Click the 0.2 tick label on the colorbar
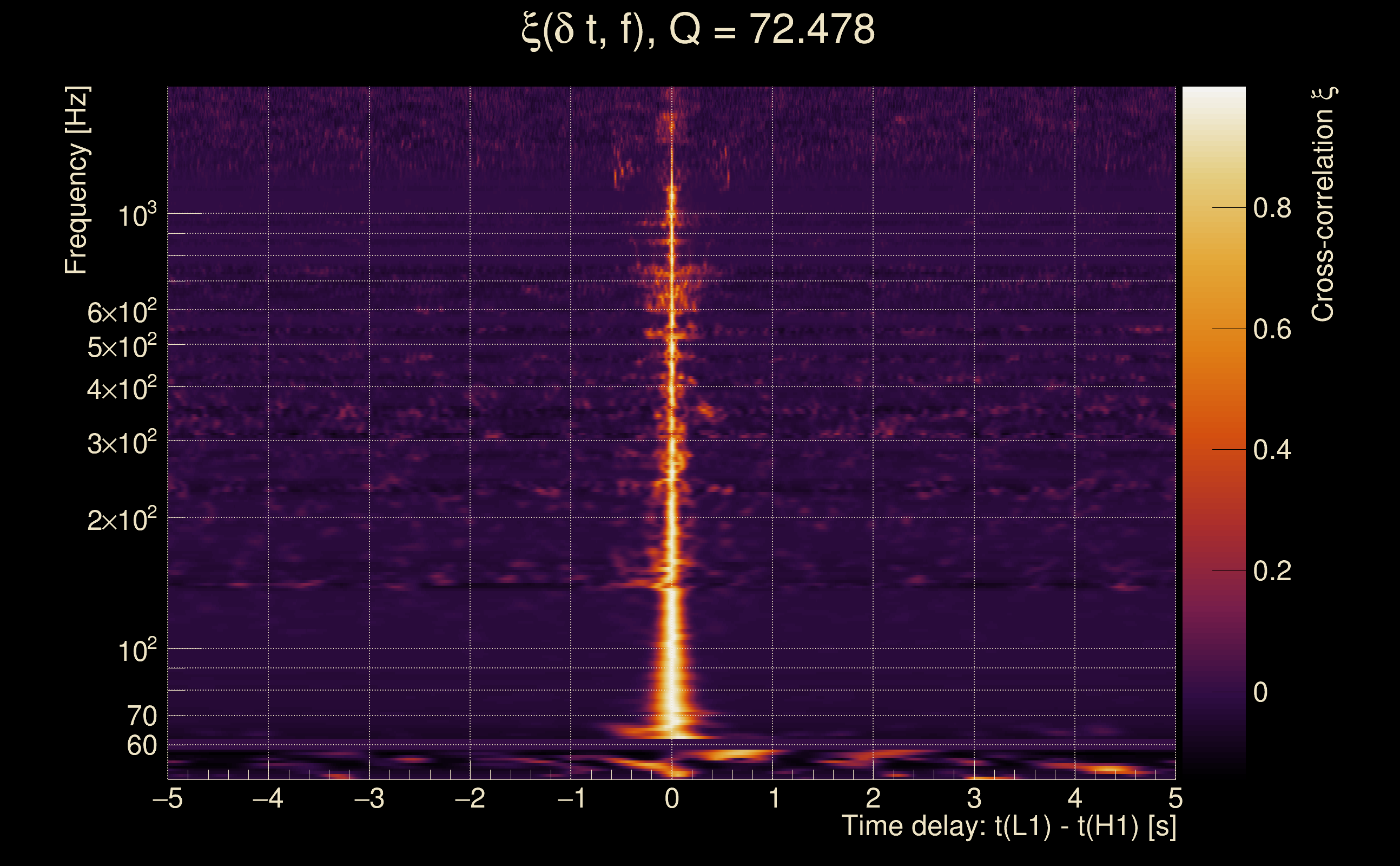The image size is (1400, 866). (1272, 571)
